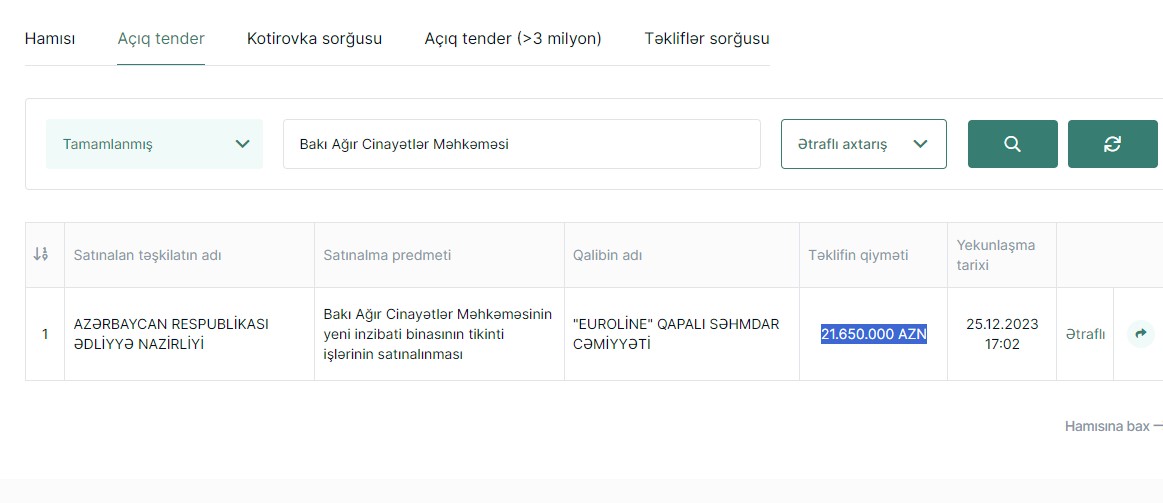
Task: Switch to Təkliflər sorğusu tab
Action: click(x=707, y=39)
